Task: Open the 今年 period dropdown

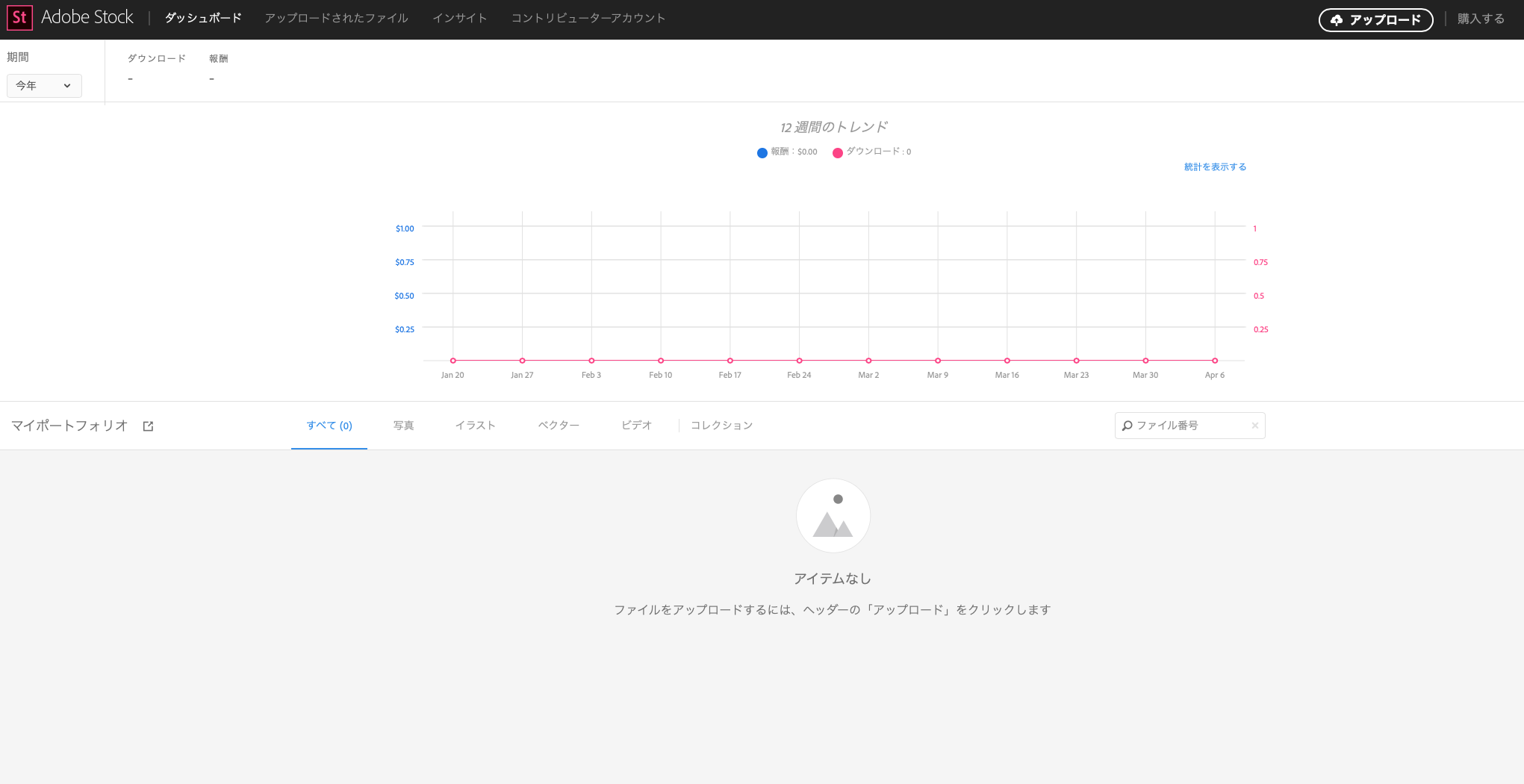Action: point(44,86)
